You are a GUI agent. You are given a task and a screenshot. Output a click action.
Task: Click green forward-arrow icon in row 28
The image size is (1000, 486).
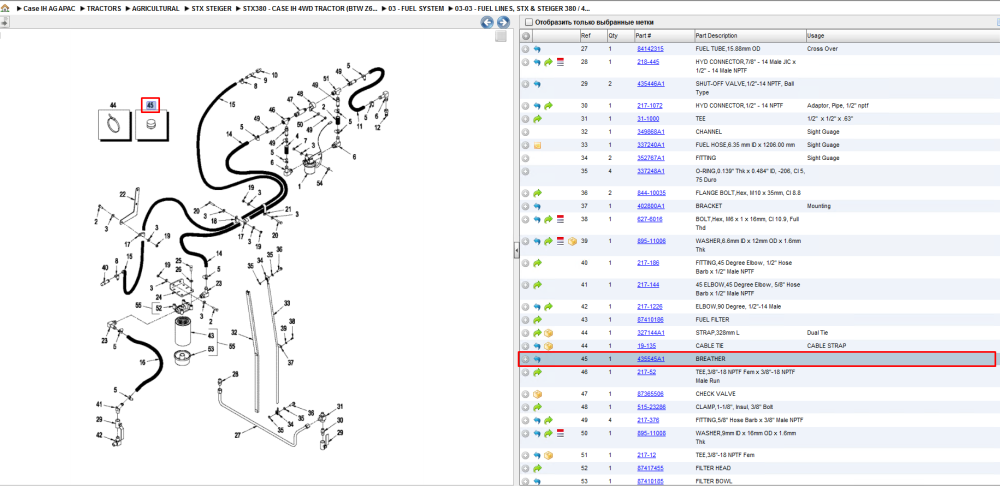click(548, 63)
